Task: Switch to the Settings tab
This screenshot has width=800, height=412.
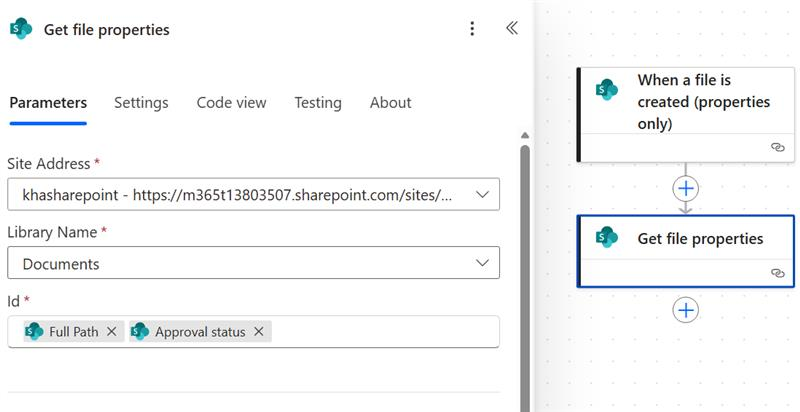Action: tap(141, 102)
